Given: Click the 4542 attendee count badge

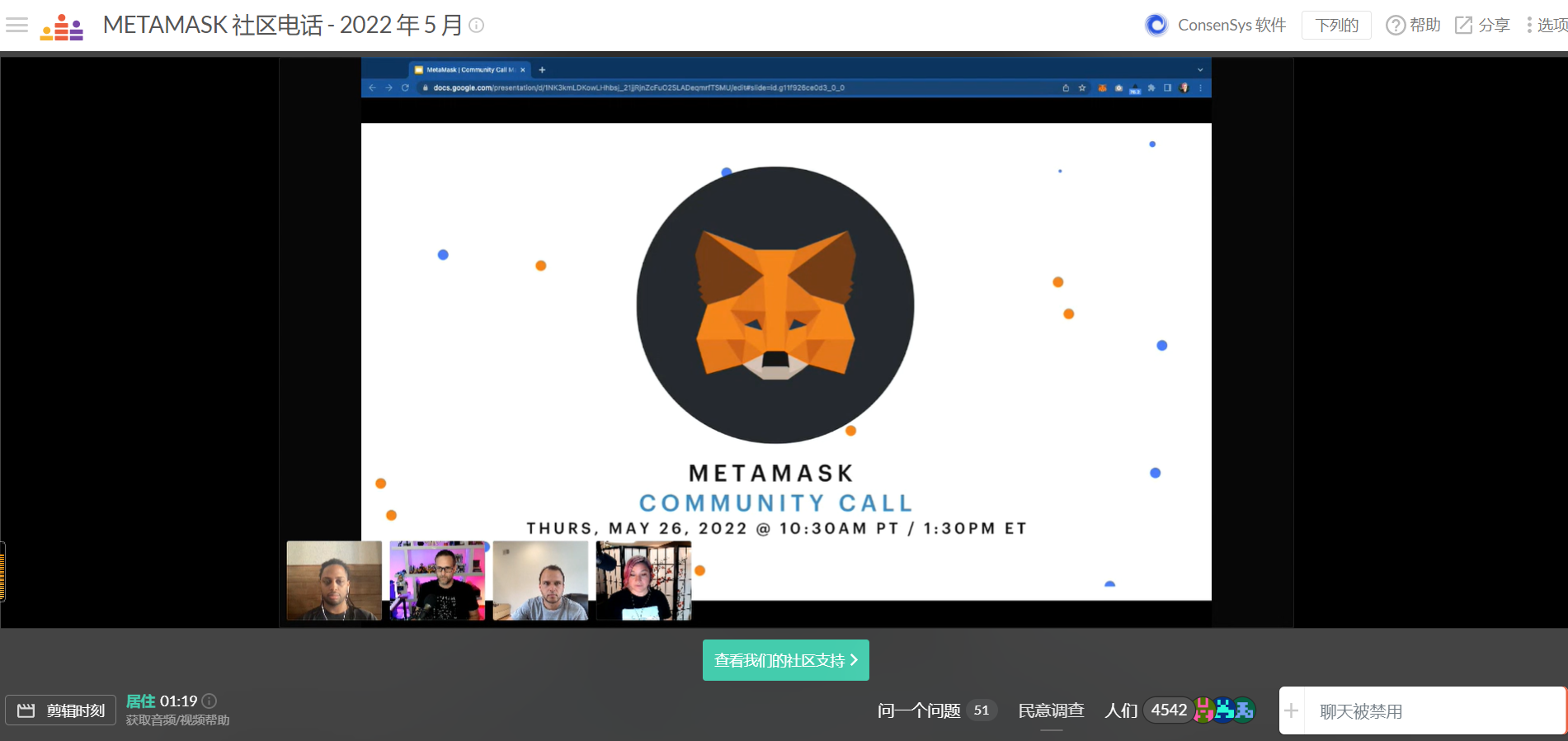Looking at the screenshot, I should pos(1169,710).
